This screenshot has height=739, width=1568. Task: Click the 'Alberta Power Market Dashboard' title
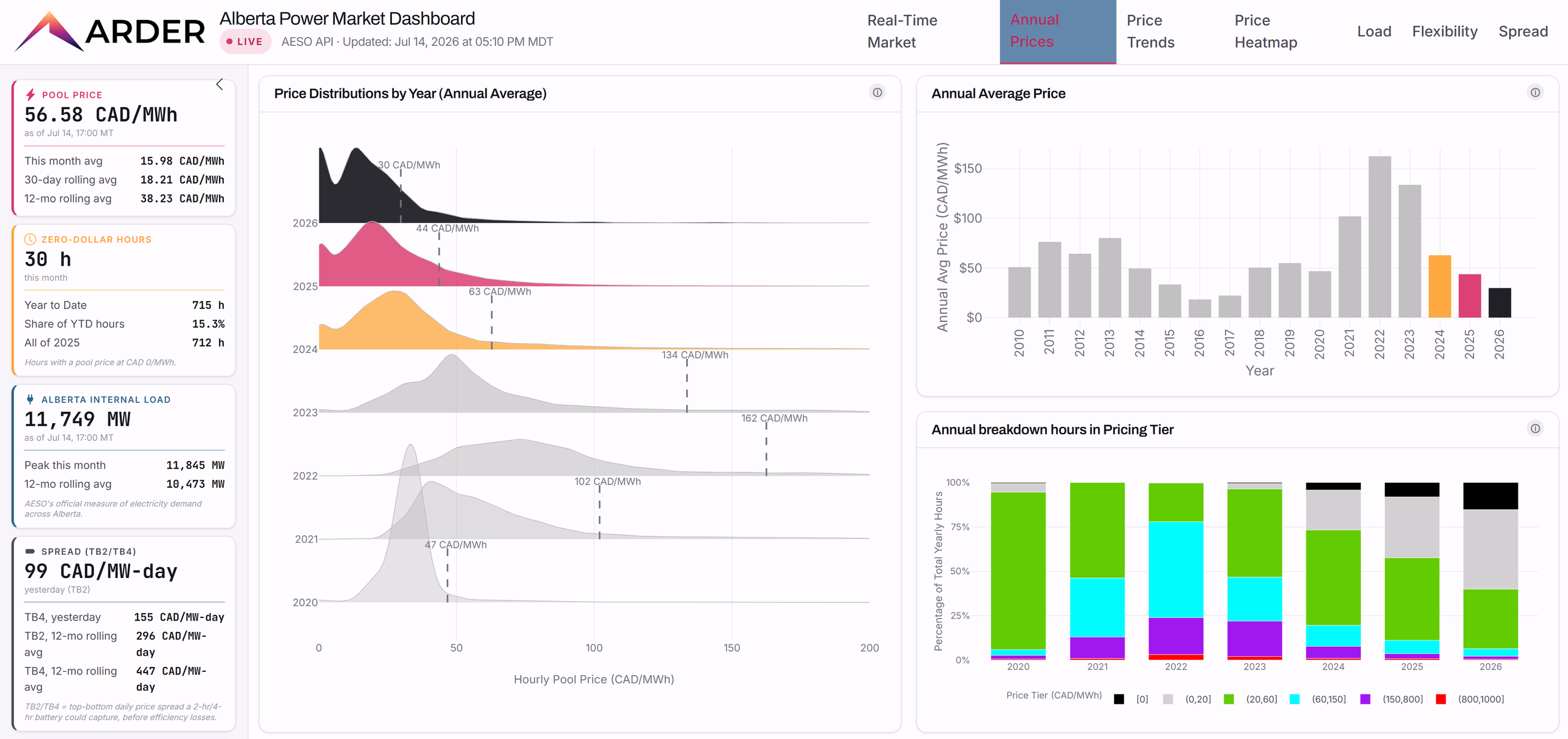pos(347,18)
